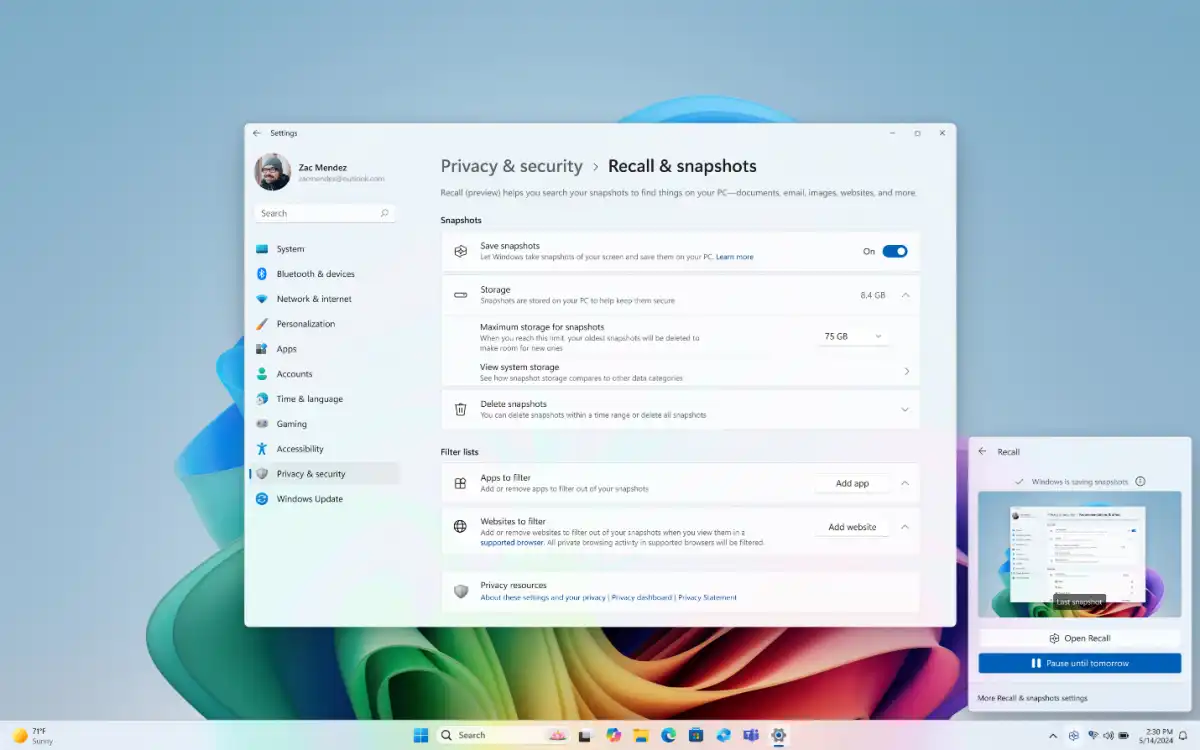The width and height of the screenshot is (1200, 750).
Task: Open the Privacy Statement link
Action: click(708, 597)
